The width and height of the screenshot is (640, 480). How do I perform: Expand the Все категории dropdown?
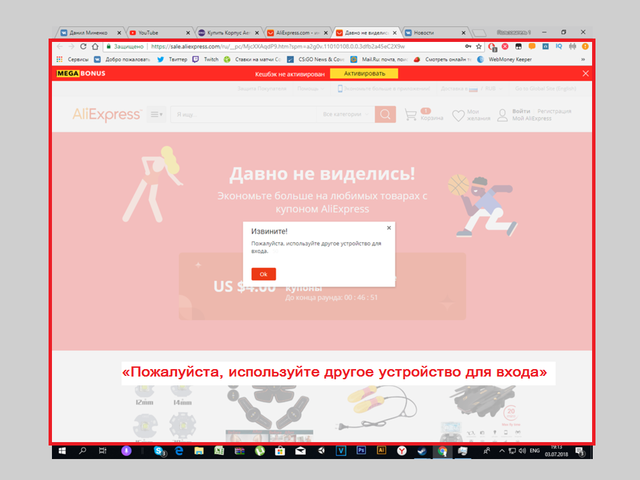click(x=345, y=114)
